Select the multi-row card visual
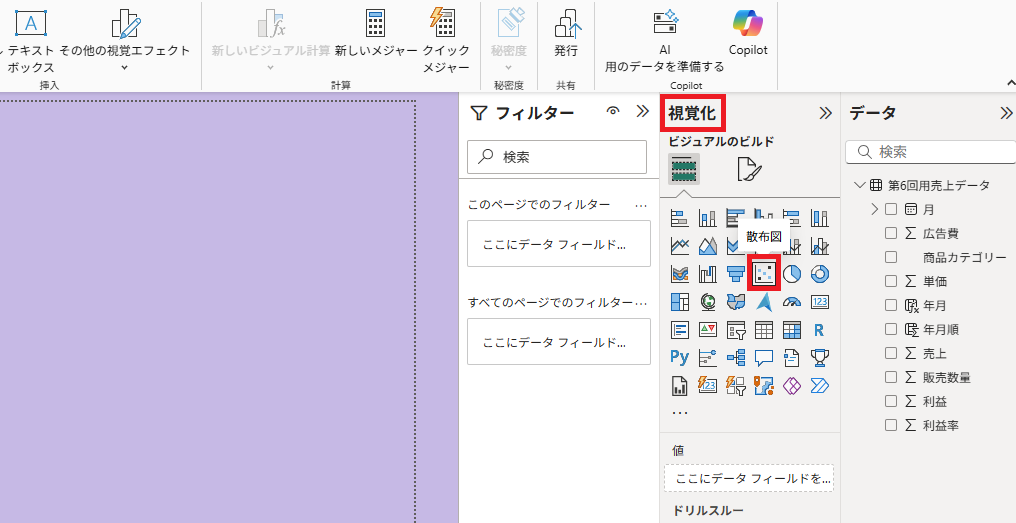Screen dimensions: 1016x523 [679, 330]
